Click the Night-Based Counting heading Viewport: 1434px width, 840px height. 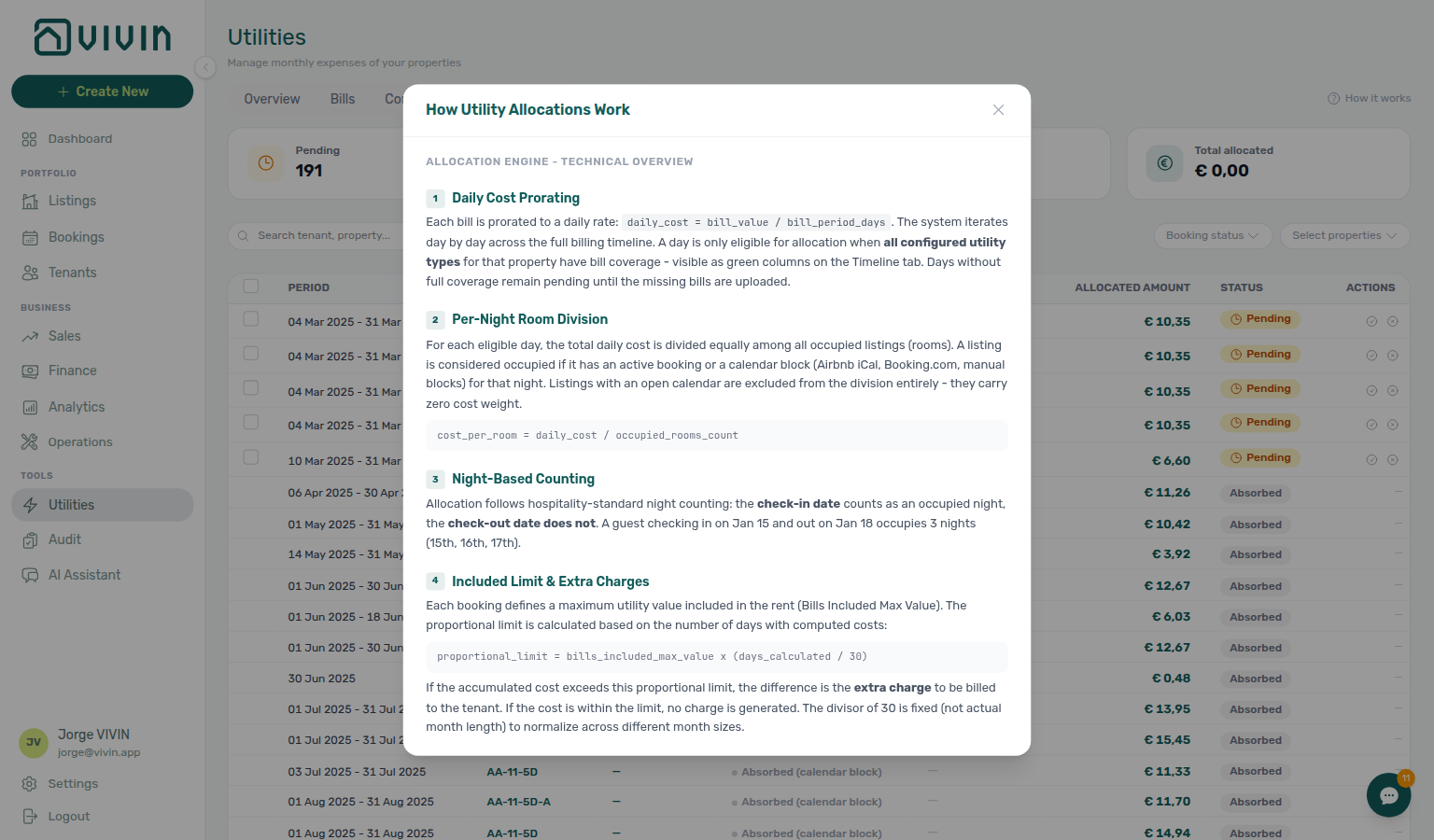tap(523, 479)
